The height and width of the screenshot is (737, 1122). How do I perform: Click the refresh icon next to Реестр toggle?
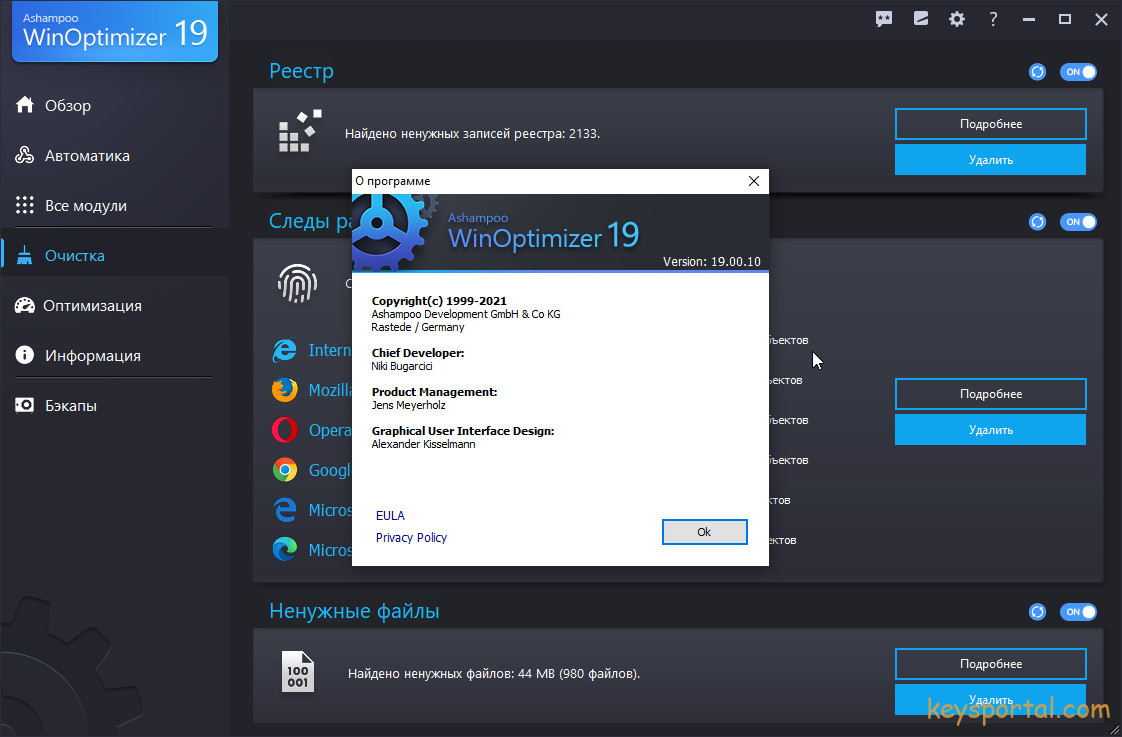1037,72
